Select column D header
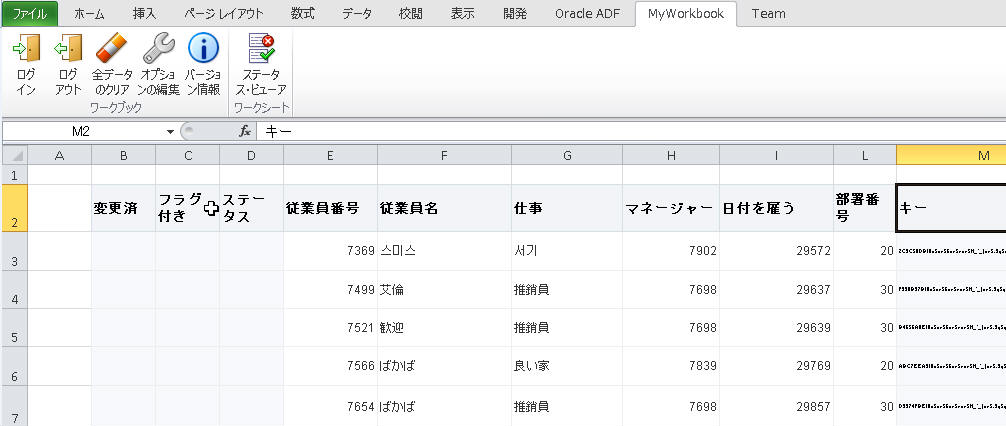1006x426 pixels. [x=252, y=155]
